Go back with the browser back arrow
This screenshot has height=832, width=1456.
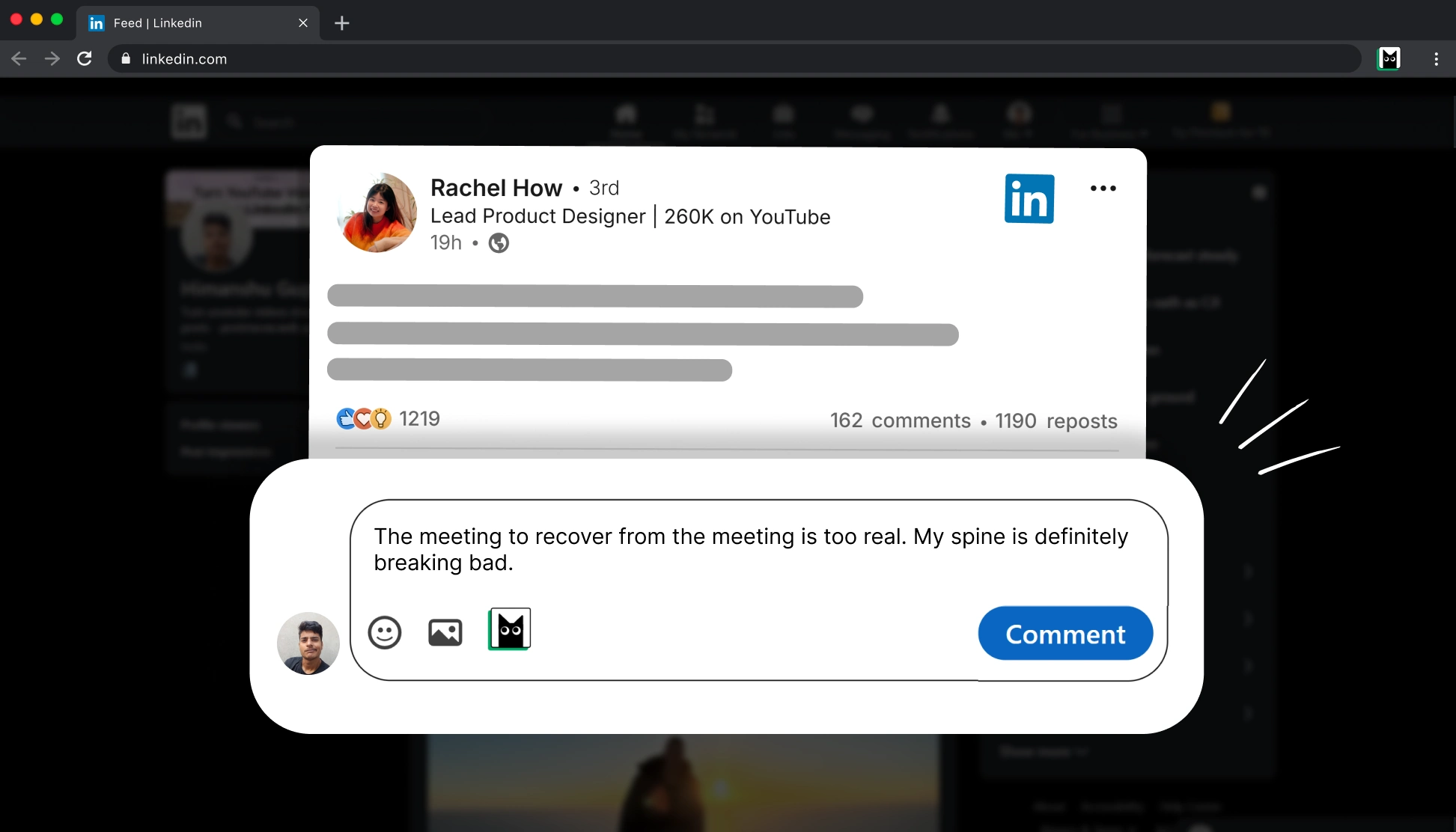point(19,58)
